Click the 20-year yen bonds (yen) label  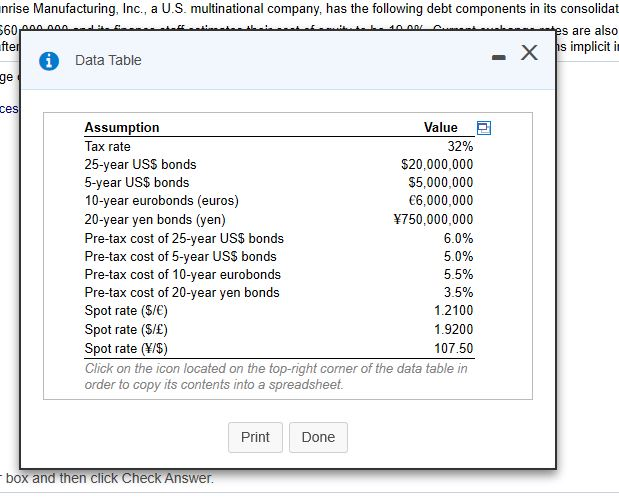click(x=155, y=220)
